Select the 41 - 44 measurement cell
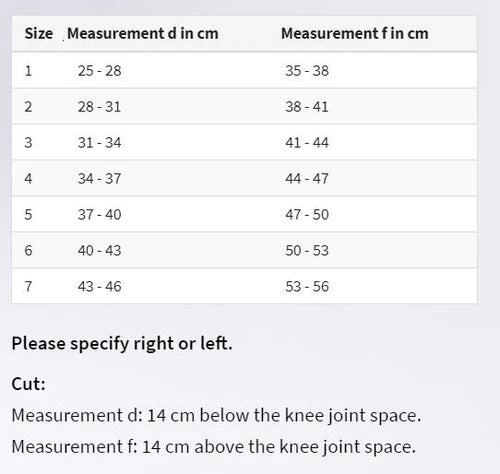500x474 pixels. coord(307,143)
